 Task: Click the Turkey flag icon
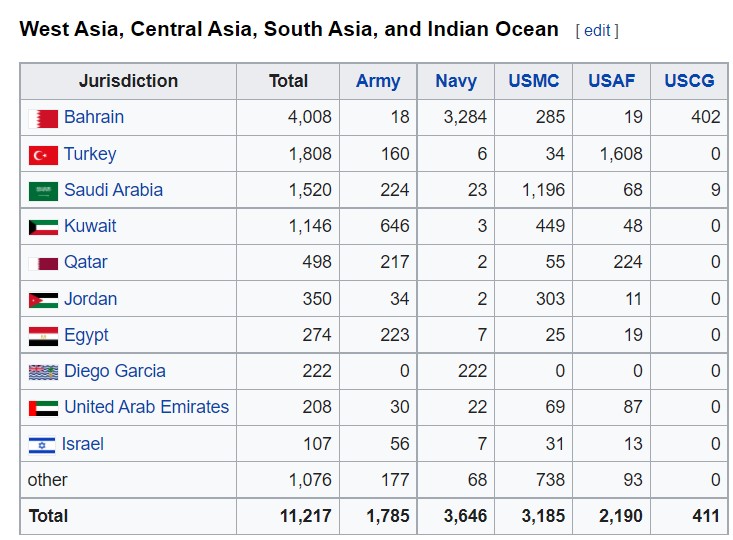43,155
